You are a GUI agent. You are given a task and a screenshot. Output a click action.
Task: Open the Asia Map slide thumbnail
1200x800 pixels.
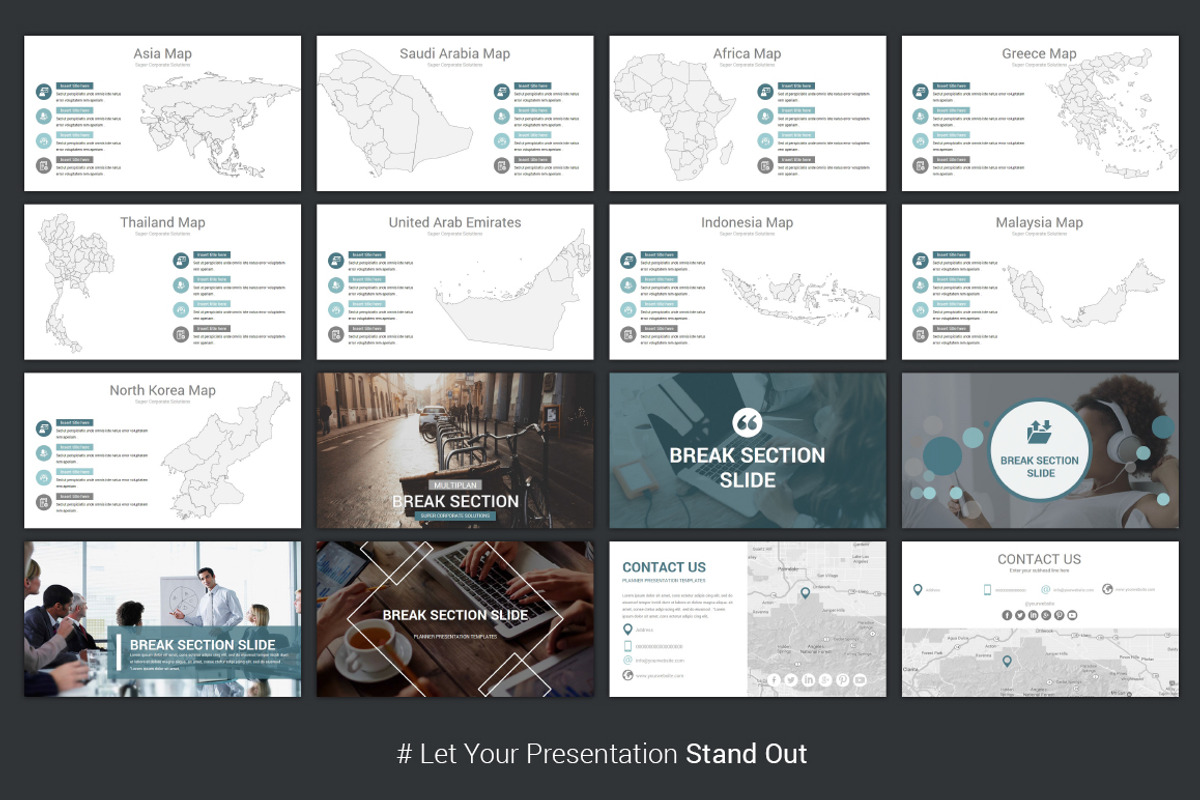pos(162,112)
